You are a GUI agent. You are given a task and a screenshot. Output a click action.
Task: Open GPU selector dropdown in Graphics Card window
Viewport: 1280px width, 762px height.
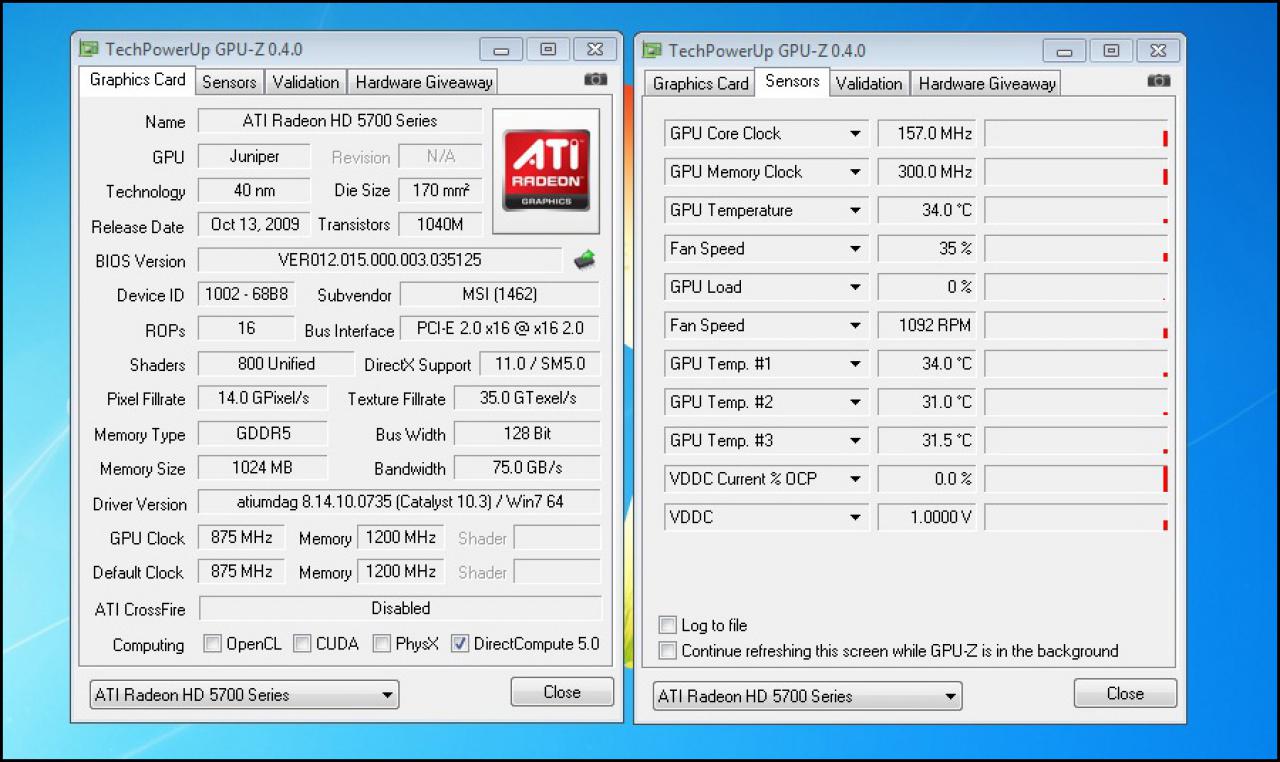coord(244,695)
